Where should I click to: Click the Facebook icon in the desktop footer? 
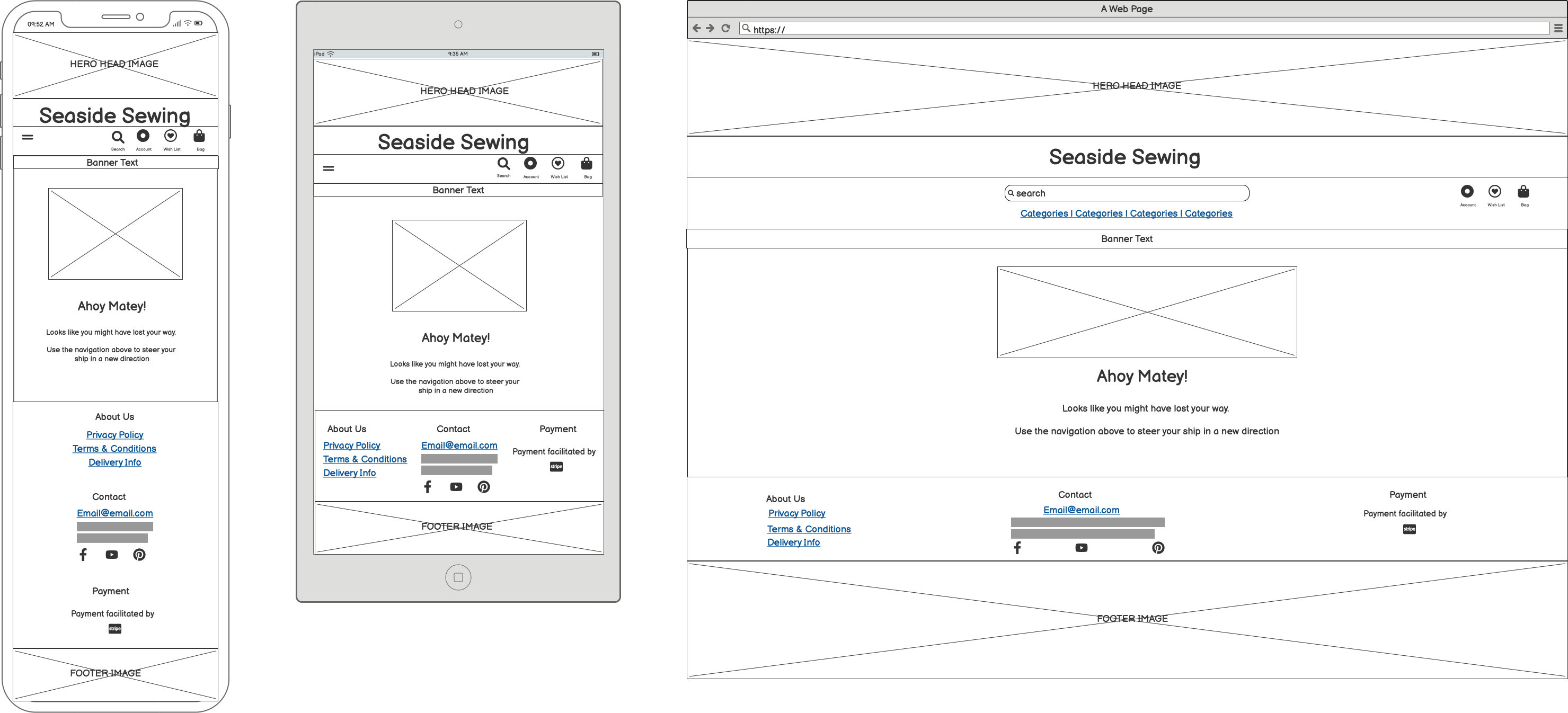point(1017,548)
